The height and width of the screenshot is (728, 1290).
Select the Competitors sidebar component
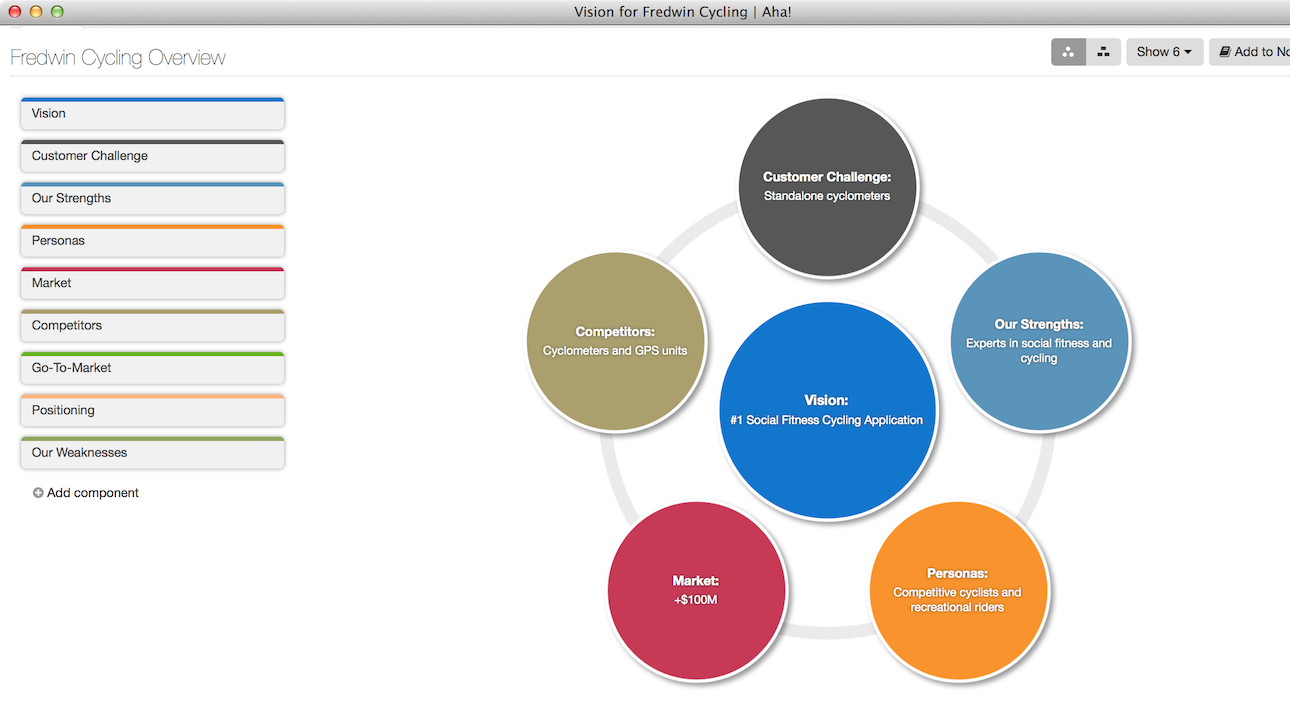coord(152,325)
